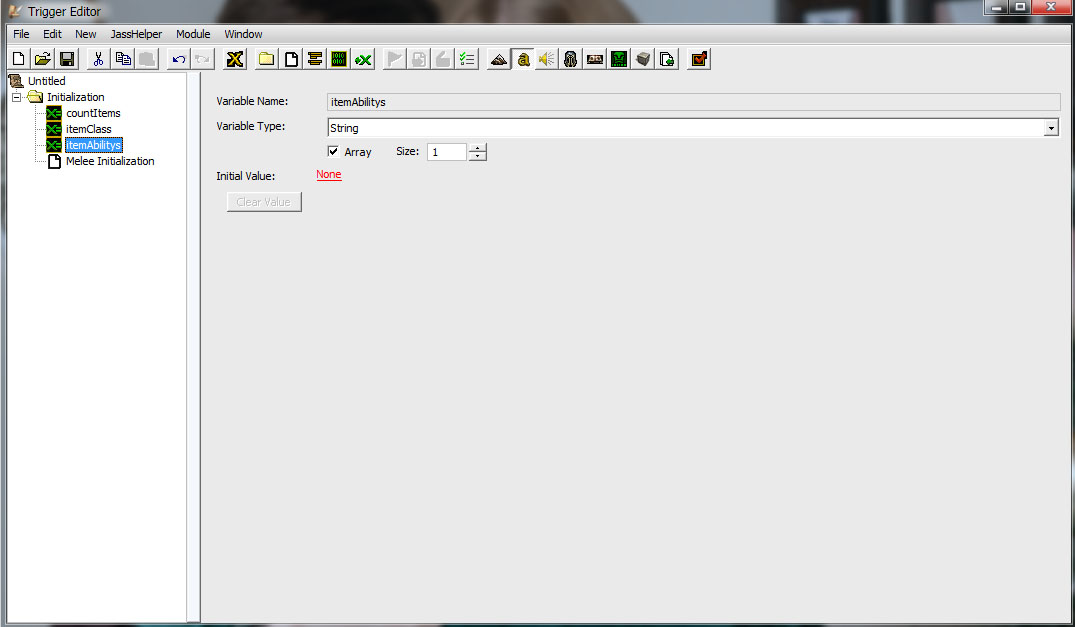Screen dimensions: 1075x627
Task: Create a new trigger with the blank page icon
Action: click(x=291, y=60)
